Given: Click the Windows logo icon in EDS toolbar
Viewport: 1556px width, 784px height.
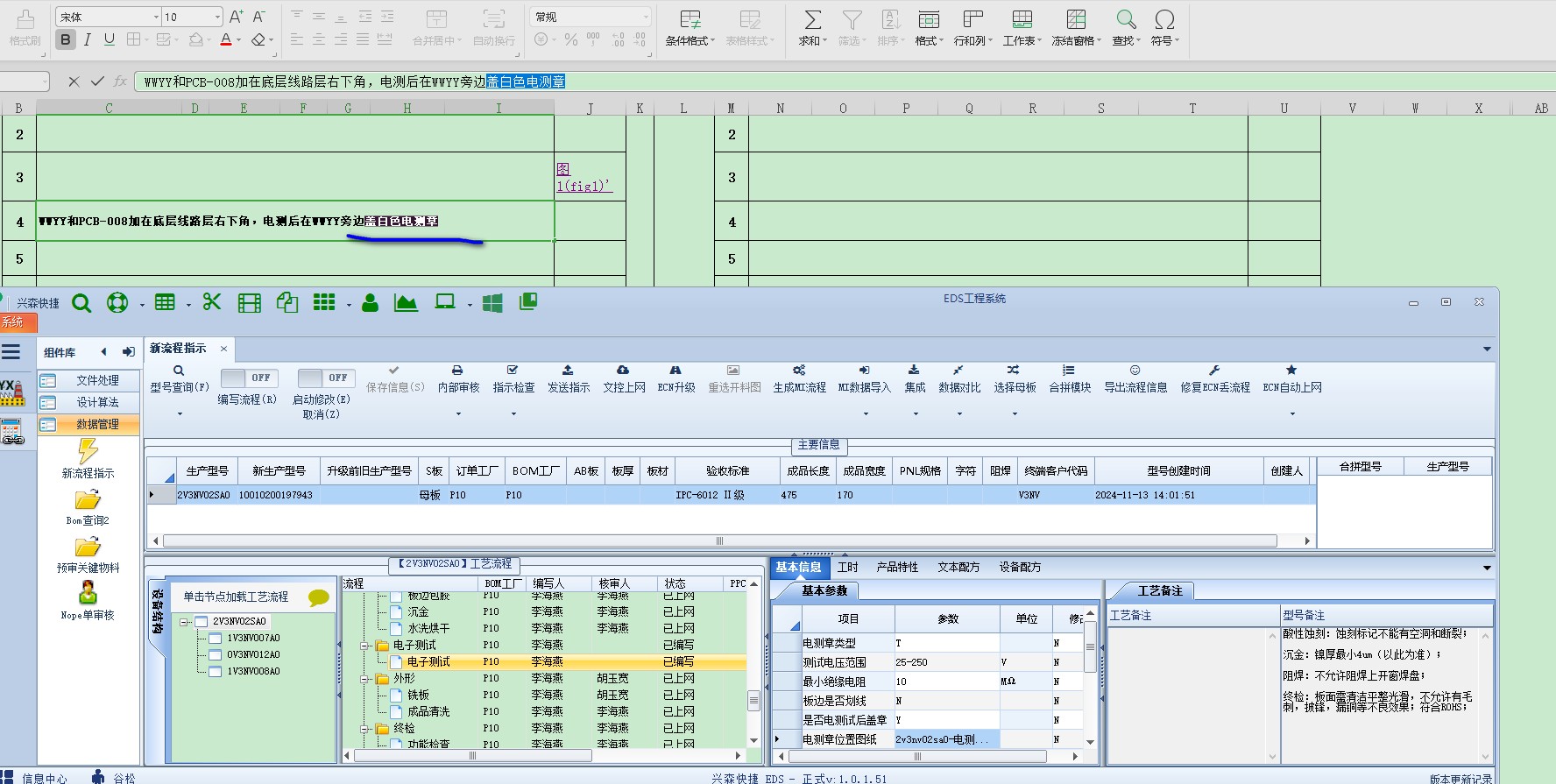Looking at the screenshot, I should pos(492,303).
